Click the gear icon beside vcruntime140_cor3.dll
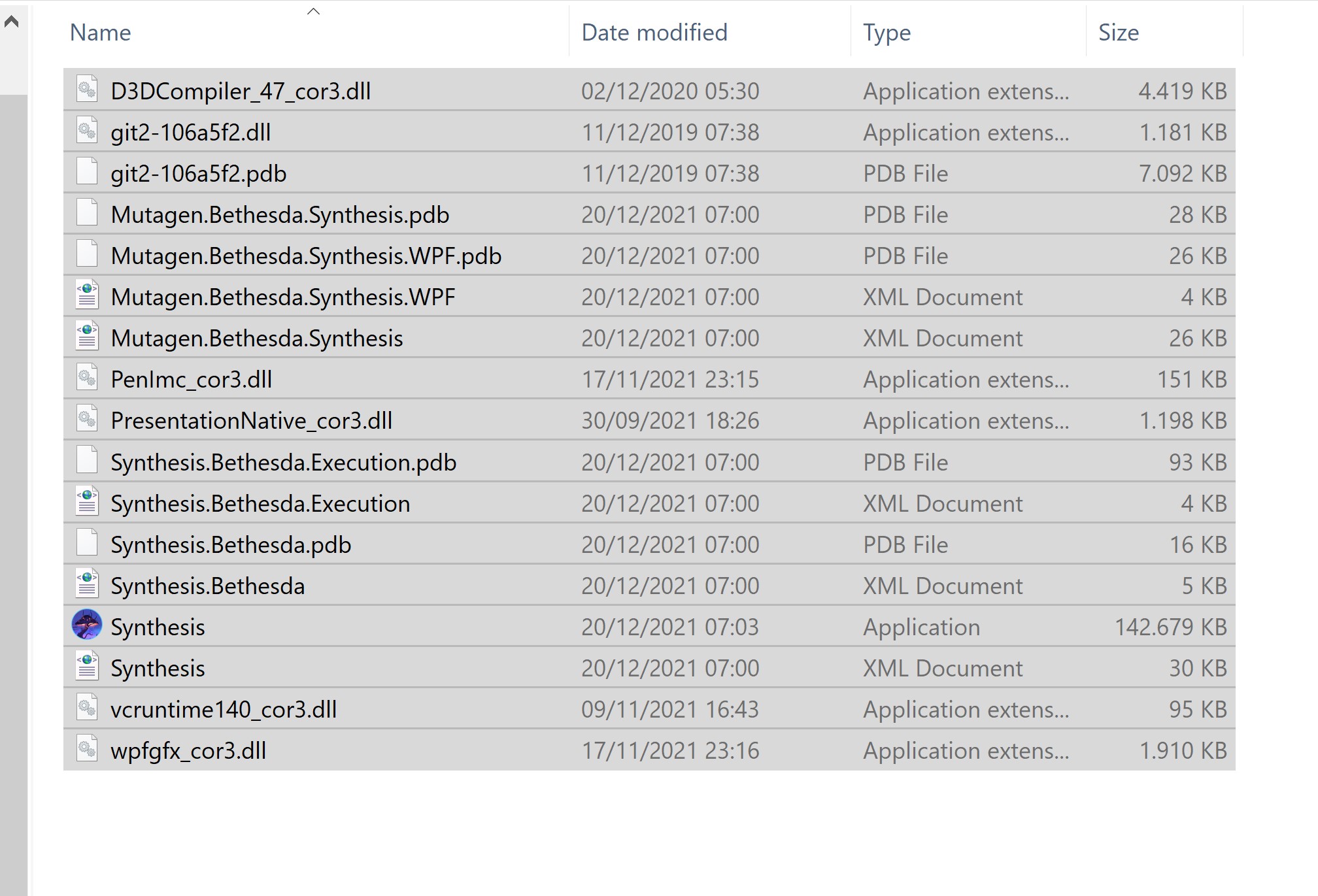 pos(86,708)
